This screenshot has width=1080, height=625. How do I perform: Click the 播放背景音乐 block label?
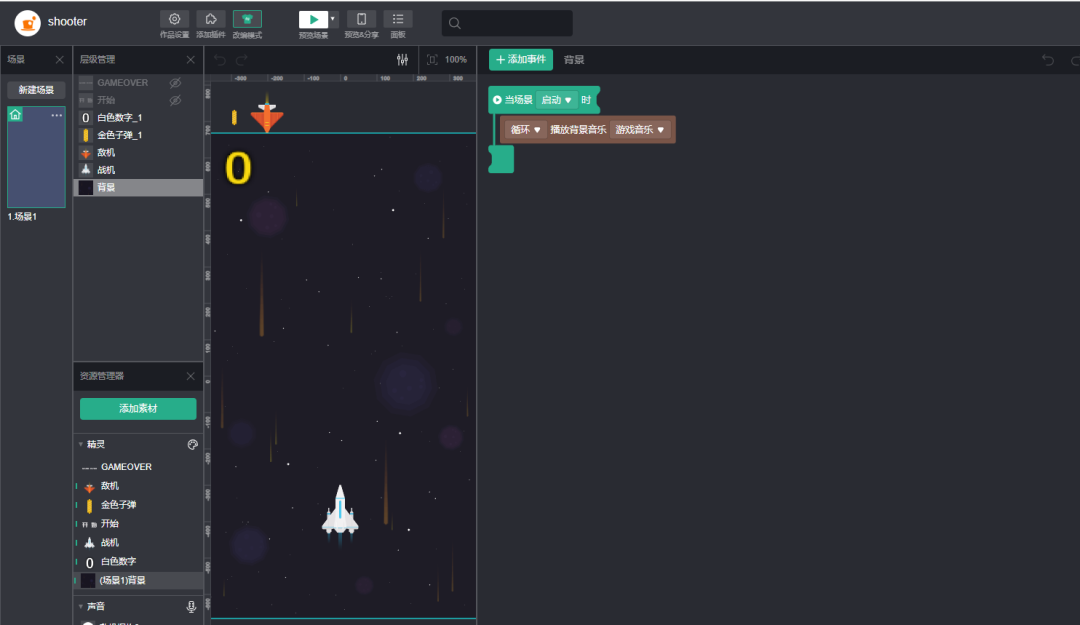[578, 130]
